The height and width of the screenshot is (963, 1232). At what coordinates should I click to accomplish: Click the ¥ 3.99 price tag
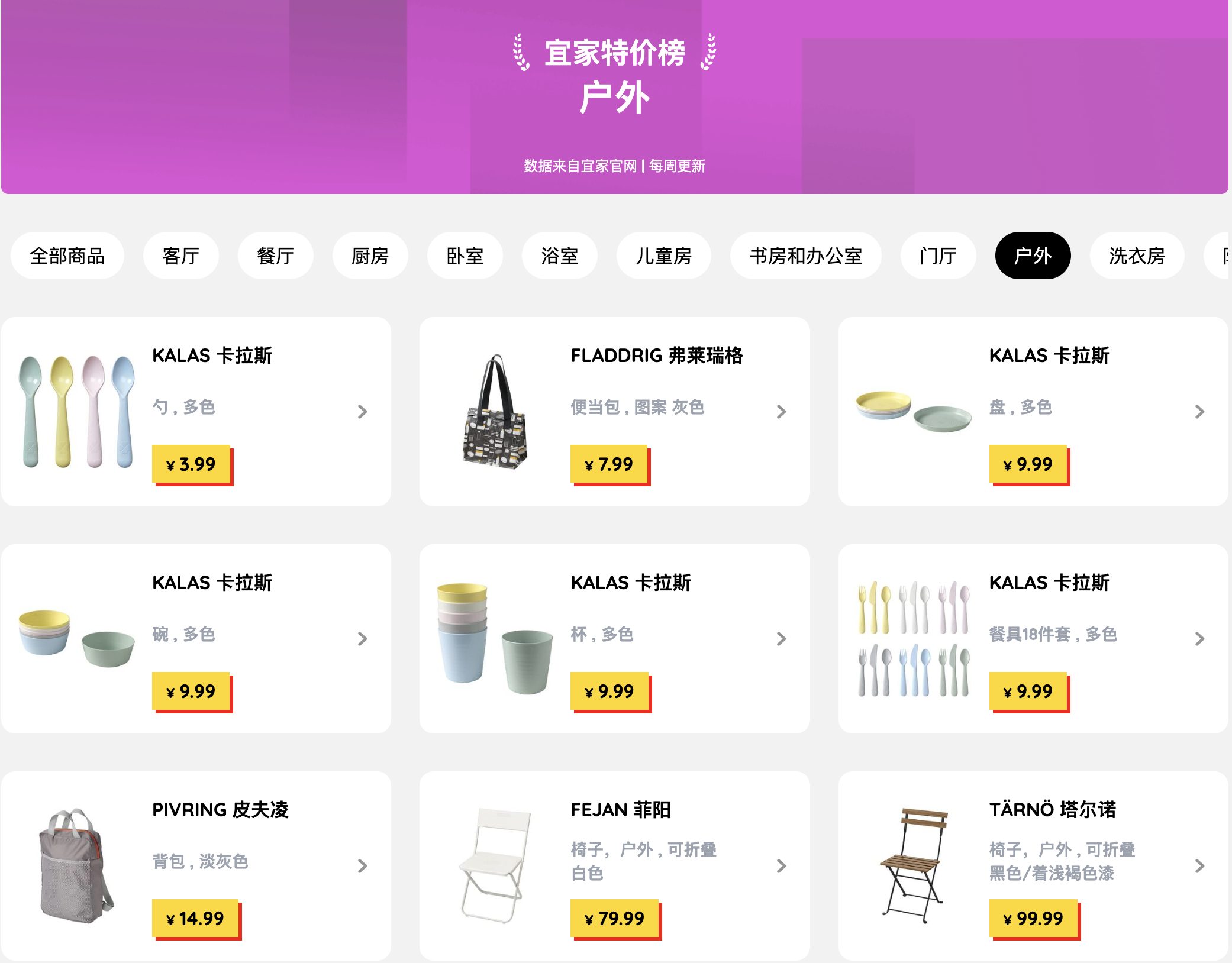pos(192,464)
